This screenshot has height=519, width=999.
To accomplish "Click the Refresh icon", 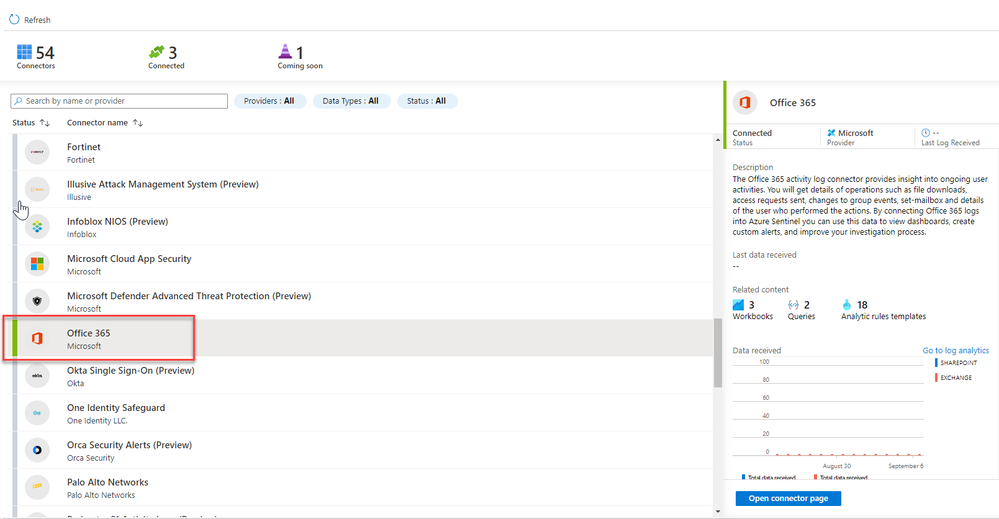I will [x=14, y=20].
